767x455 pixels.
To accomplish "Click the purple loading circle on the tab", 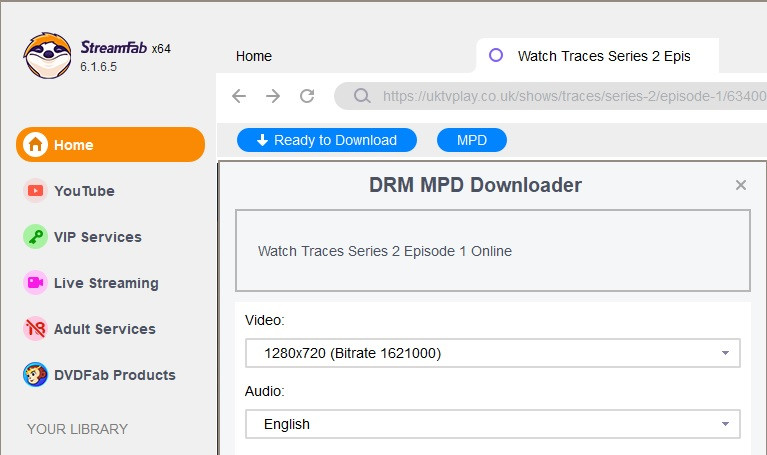I will pos(496,55).
